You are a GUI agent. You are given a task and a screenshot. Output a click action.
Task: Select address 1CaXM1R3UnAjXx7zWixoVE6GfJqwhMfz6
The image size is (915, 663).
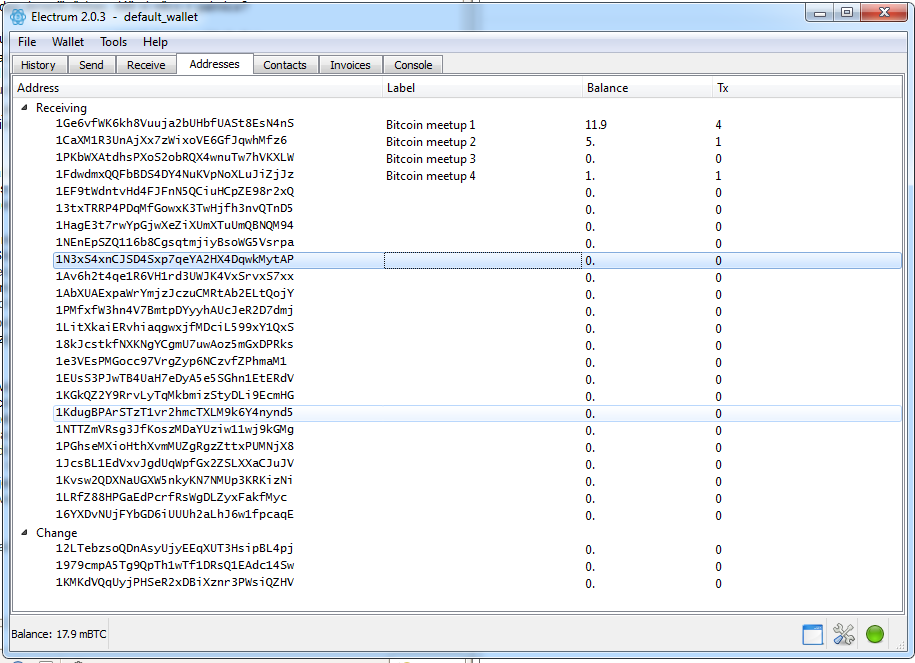click(x=171, y=140)
